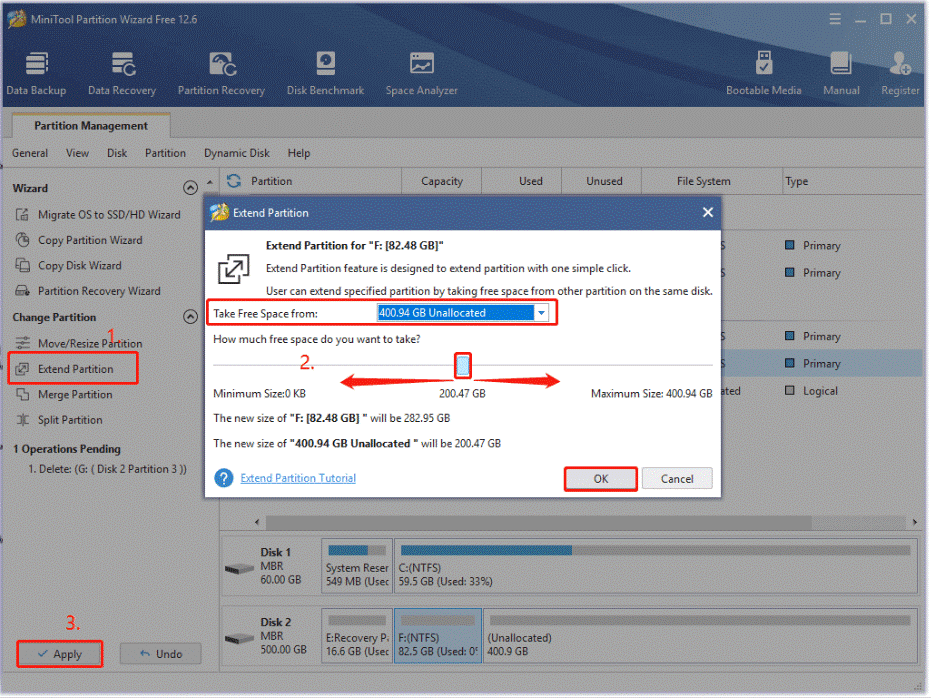Viewport: 931px width, 698px height.
Task: Open the Dynamic Disk menu
Action: [236, 153]
